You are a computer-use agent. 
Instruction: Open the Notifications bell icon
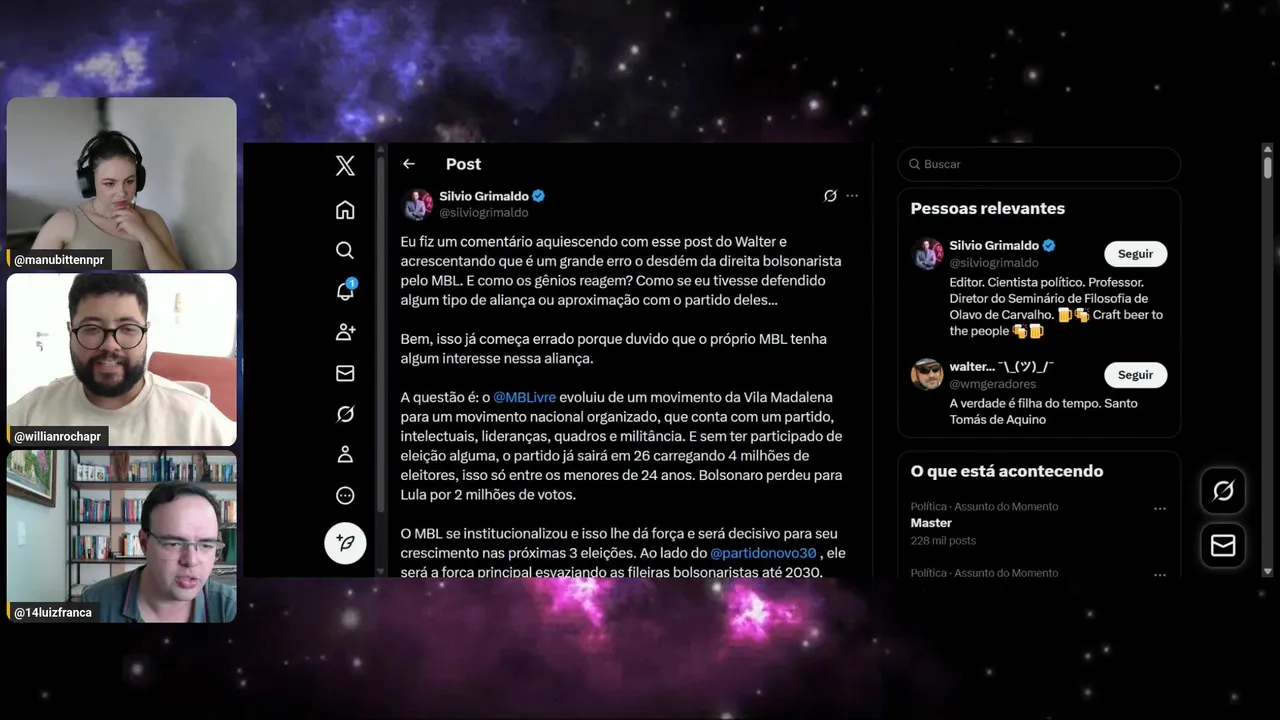(x=345, y=291)
